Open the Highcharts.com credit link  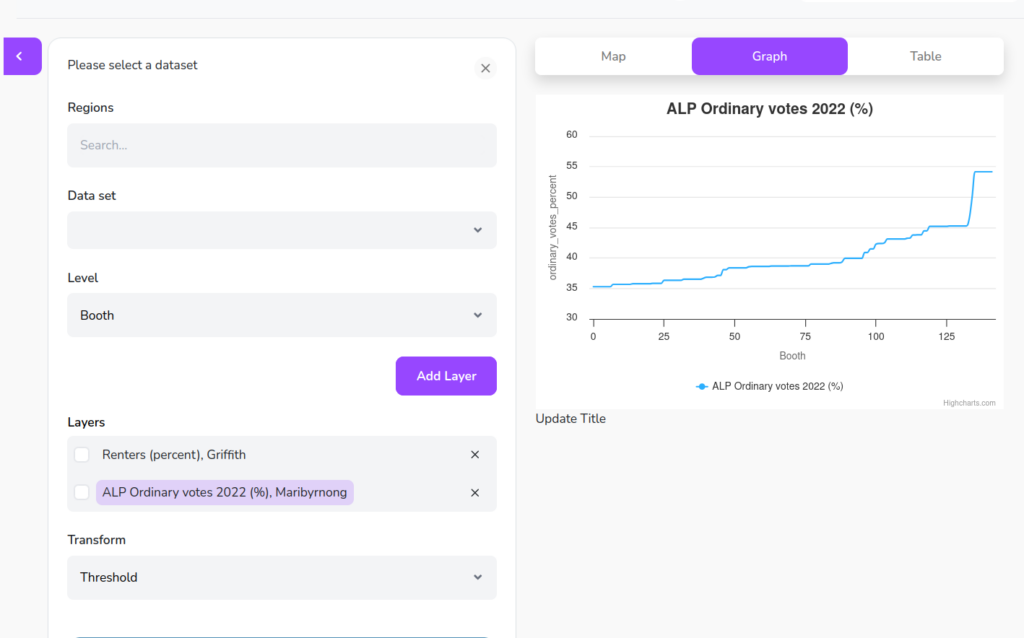tap(969, 403)
